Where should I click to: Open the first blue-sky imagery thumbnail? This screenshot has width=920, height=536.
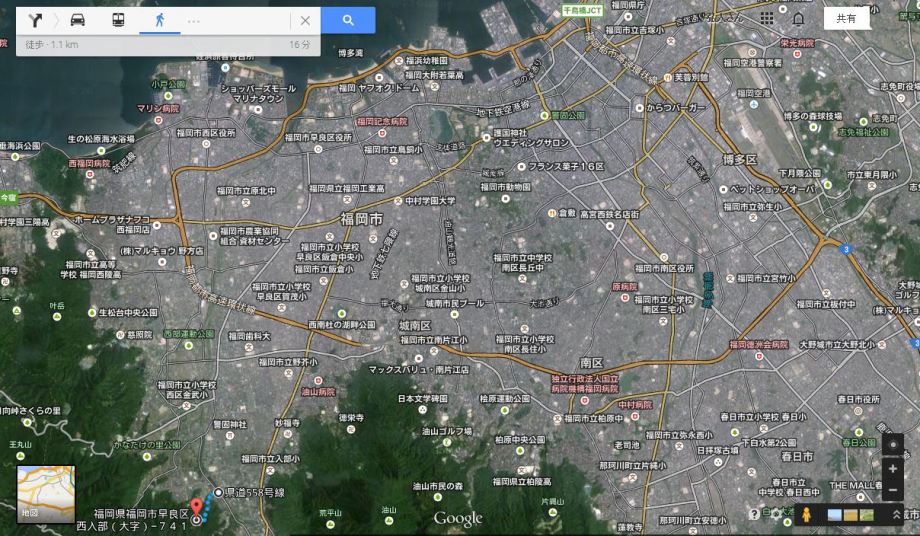[x=834, y=515]
